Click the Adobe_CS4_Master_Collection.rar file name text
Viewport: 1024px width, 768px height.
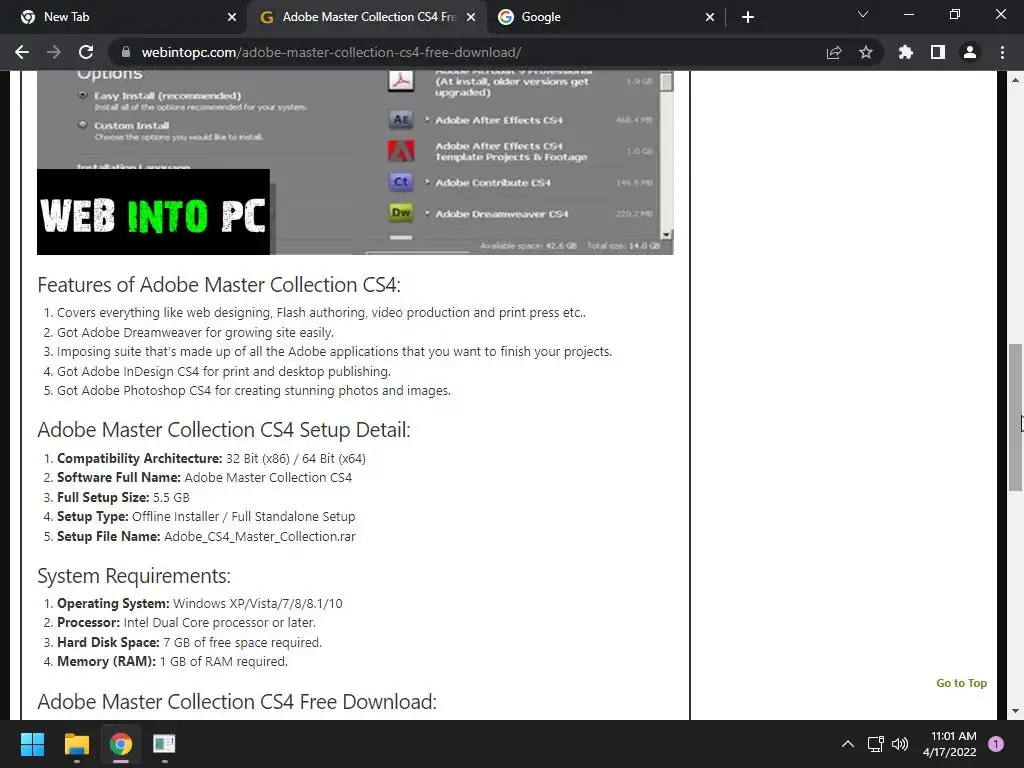[260, 536]
